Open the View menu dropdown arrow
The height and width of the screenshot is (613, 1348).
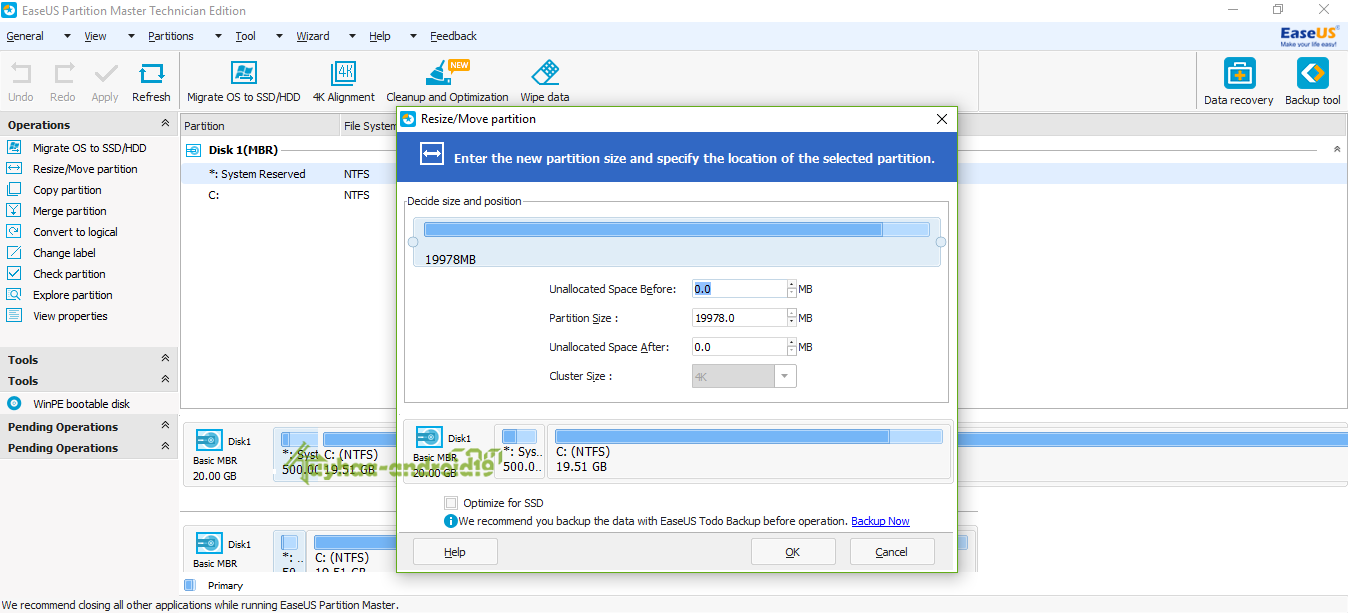point(131,36)
